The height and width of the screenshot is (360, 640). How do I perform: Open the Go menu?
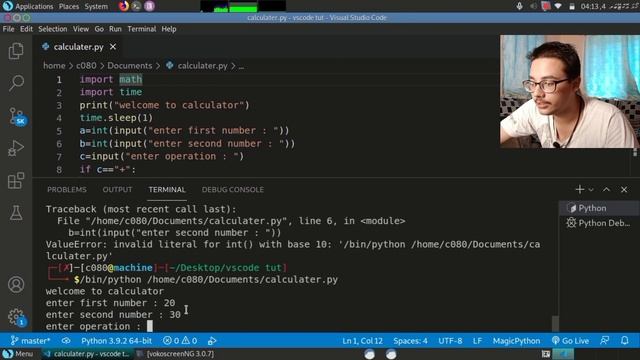99,29
